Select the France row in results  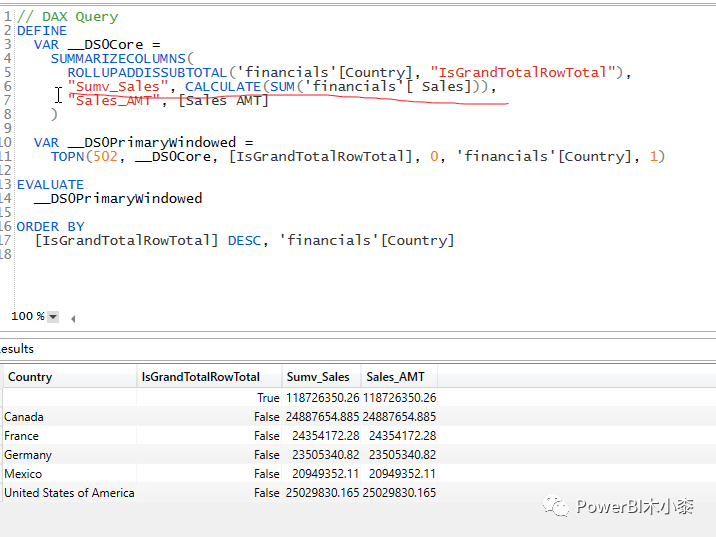point(21,435)
